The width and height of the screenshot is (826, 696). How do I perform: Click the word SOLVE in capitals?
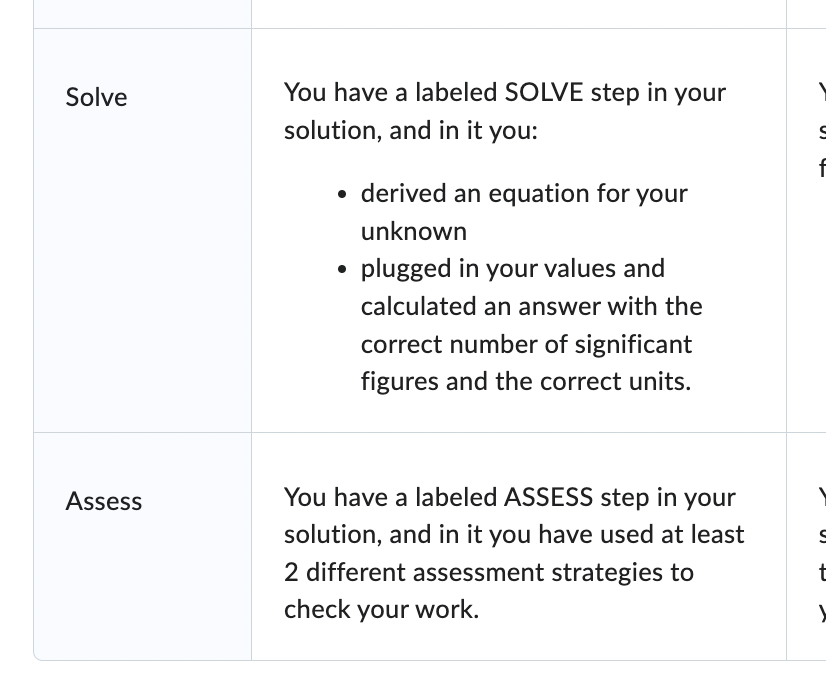[x=544, y=92]
